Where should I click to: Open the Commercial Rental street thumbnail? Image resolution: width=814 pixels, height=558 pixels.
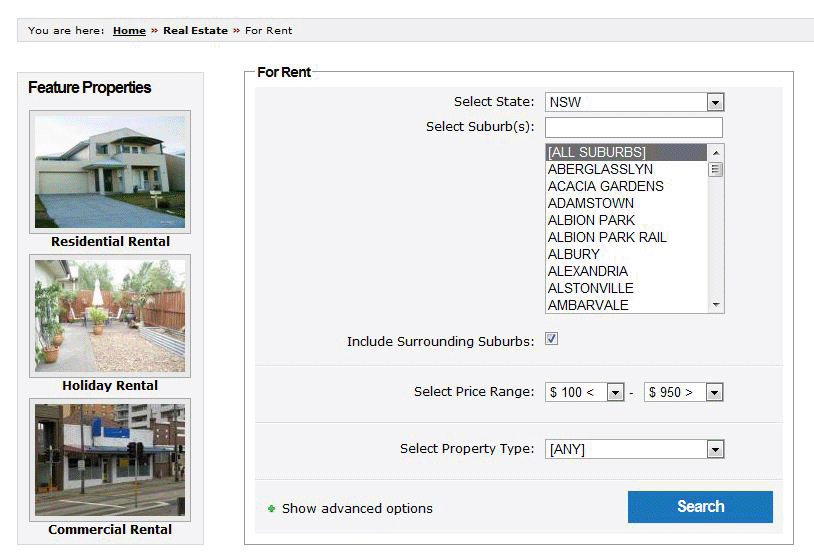click(x=110, y=459)
